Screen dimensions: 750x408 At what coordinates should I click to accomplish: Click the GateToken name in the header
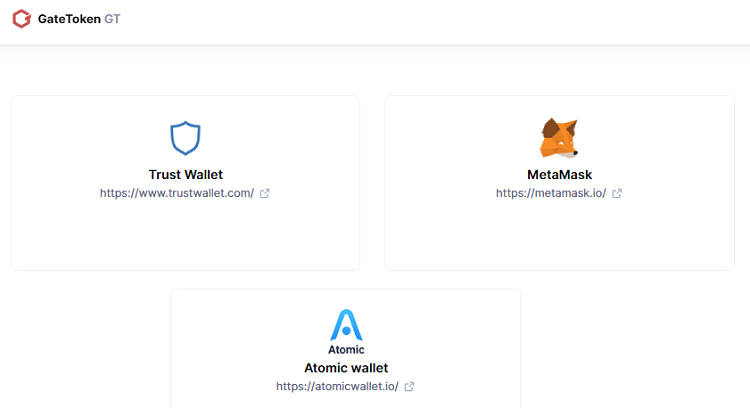(69, 19)
